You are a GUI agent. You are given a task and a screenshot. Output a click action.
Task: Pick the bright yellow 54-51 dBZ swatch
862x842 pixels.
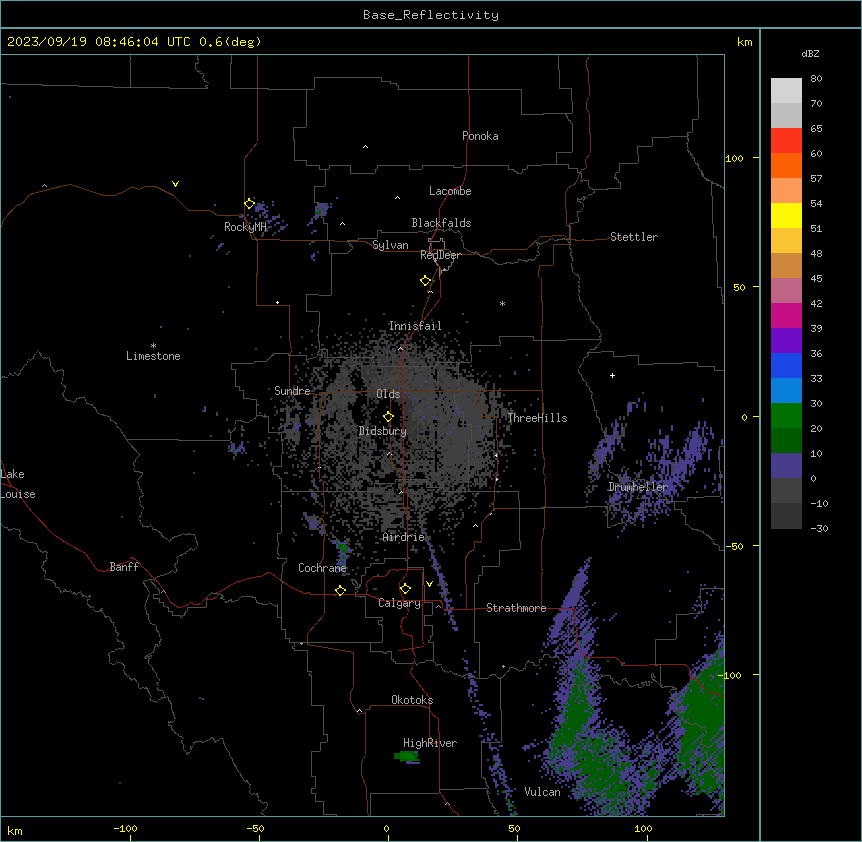pyautogui.click(x=786, y=215)
